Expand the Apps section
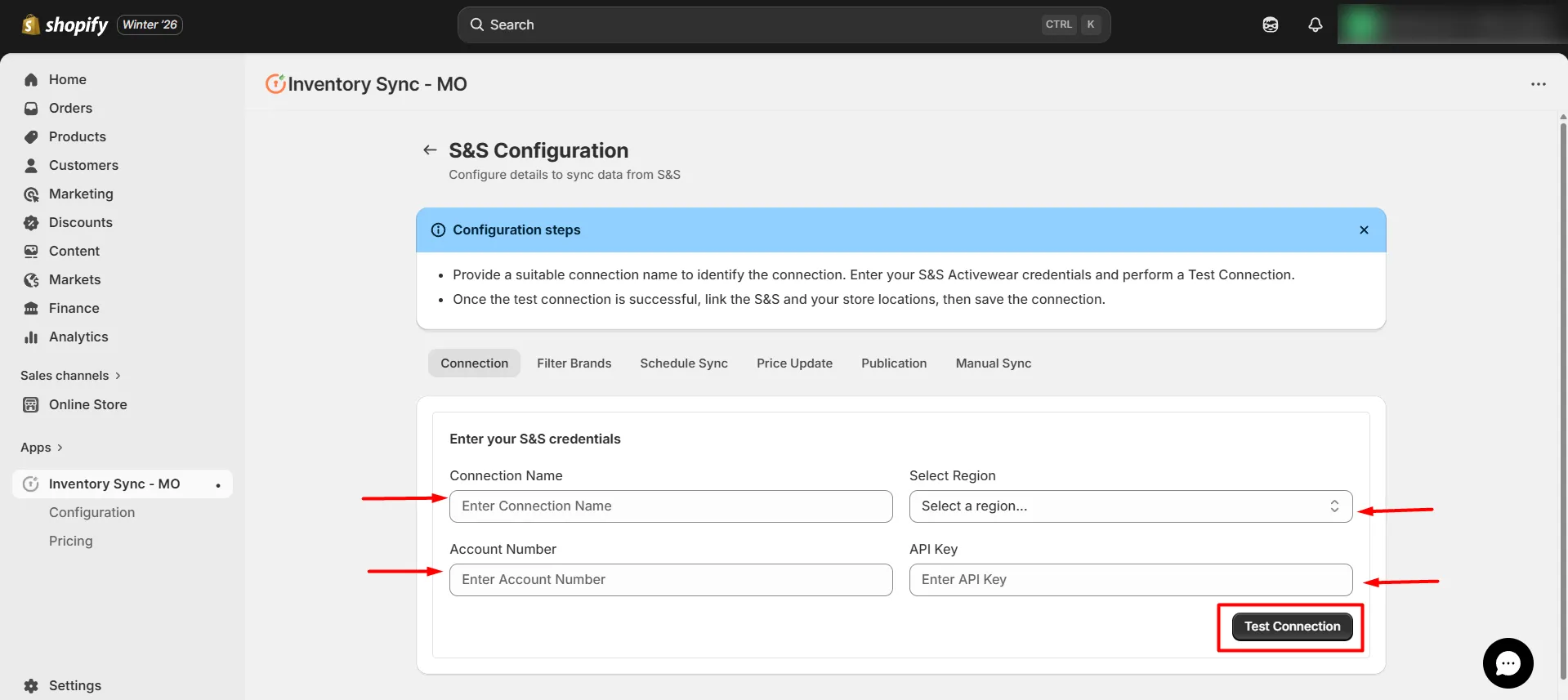 click(42, 447)
